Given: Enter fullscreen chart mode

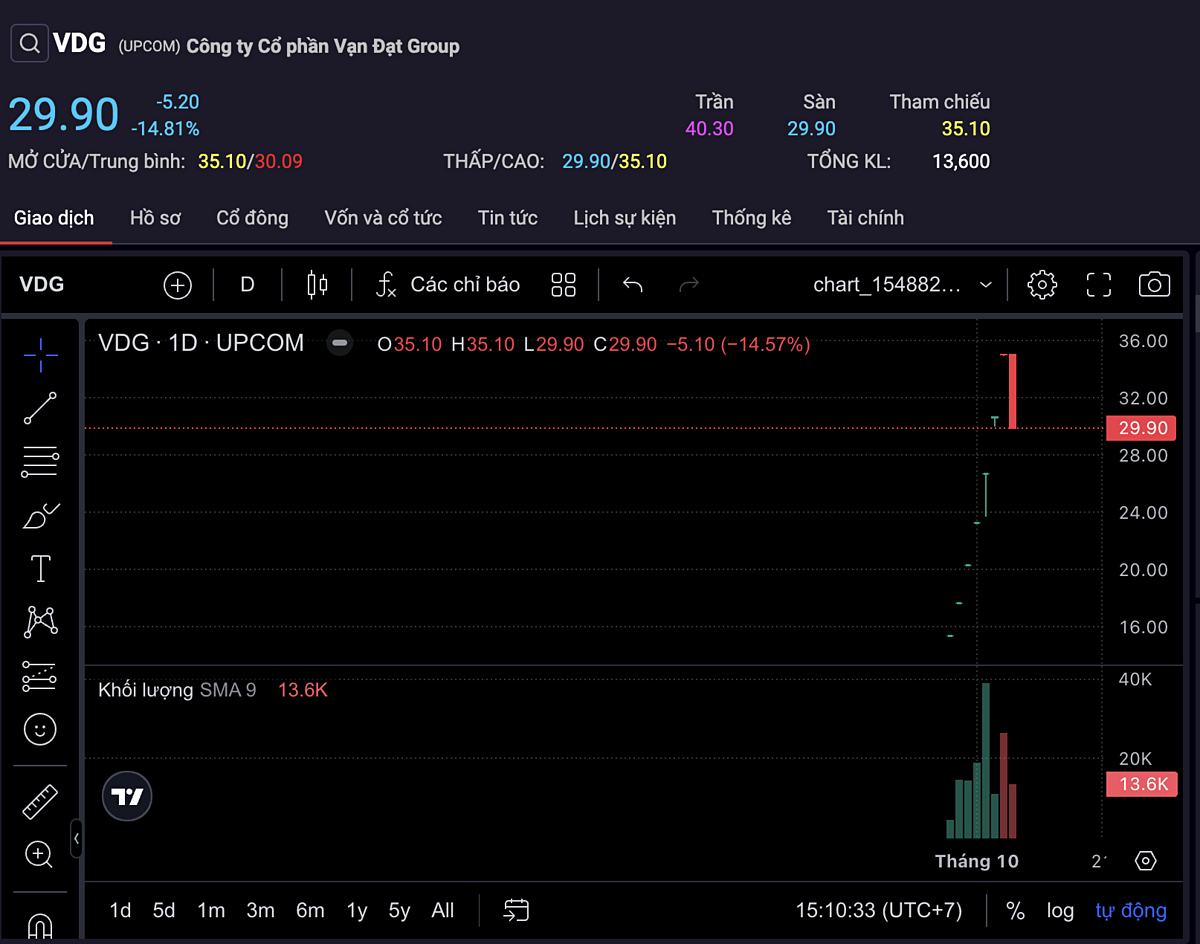Looking at the screenshot, I should tap(1098, 285).
